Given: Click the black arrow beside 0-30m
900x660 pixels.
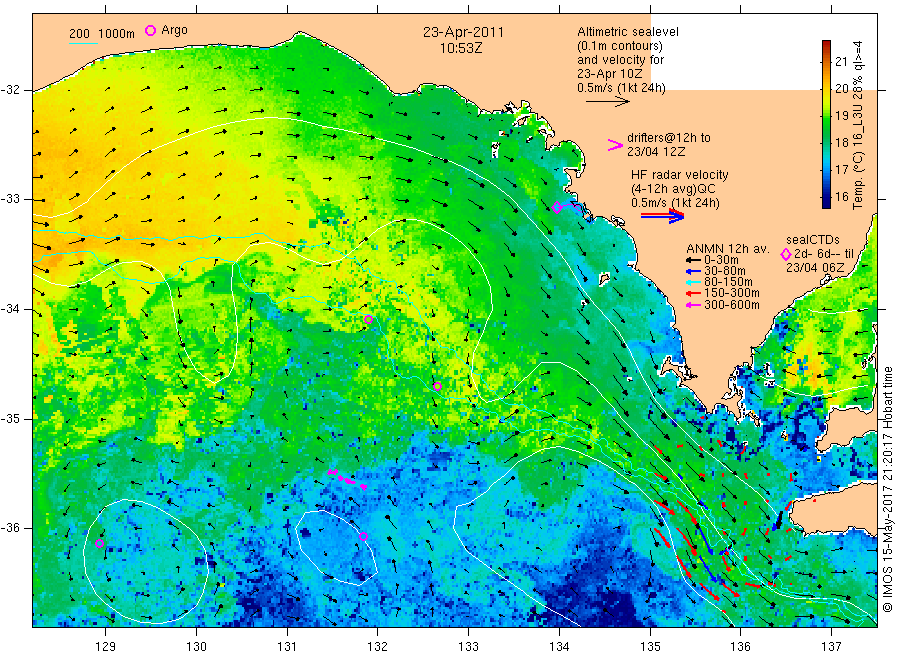Looking at the screenshot, I should [x=693, y=260].
